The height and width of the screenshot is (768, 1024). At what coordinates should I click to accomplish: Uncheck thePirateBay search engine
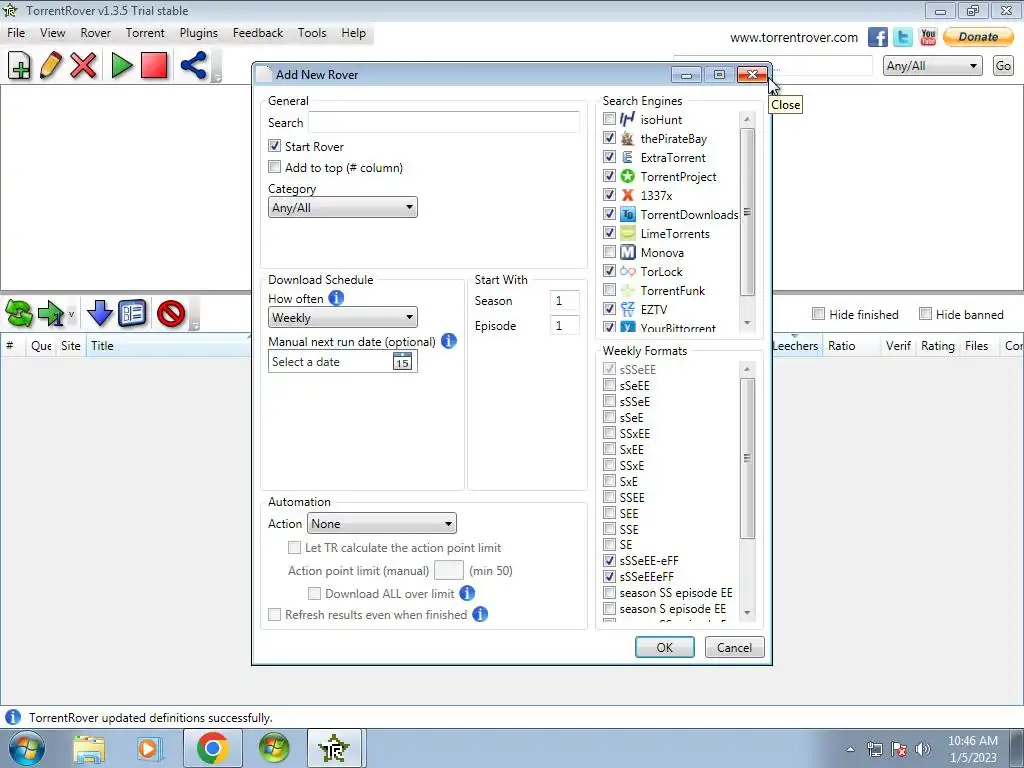[x=609, y=138]
